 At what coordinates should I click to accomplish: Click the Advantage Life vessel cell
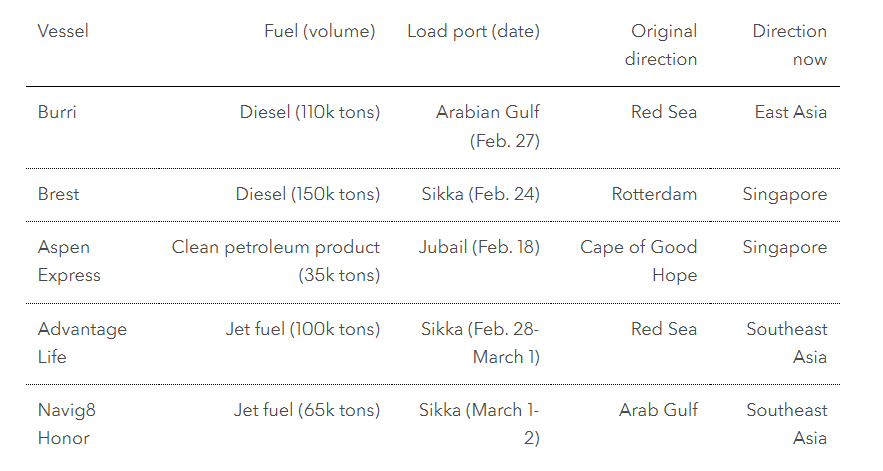point(82,343)
